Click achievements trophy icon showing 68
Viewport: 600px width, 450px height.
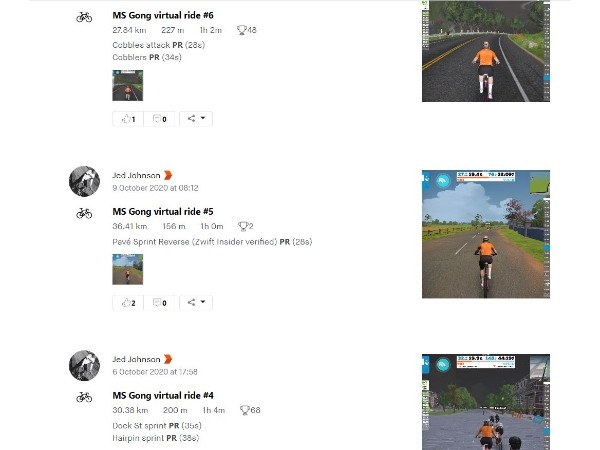click(245, 410)
